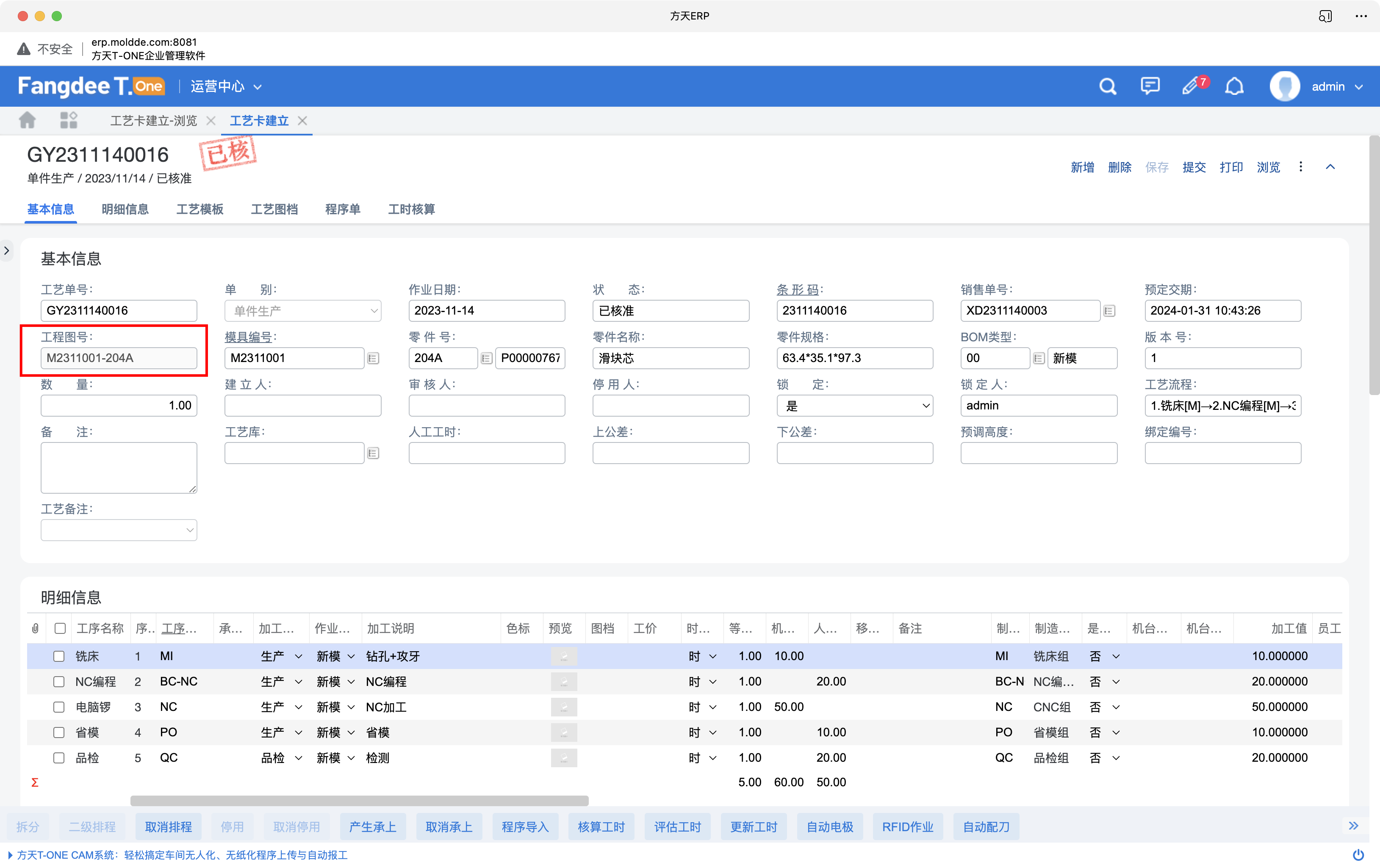Screen dimensions: 1380x868
Task: Switch to 明细信息 tab
Action: click(125, 209)
